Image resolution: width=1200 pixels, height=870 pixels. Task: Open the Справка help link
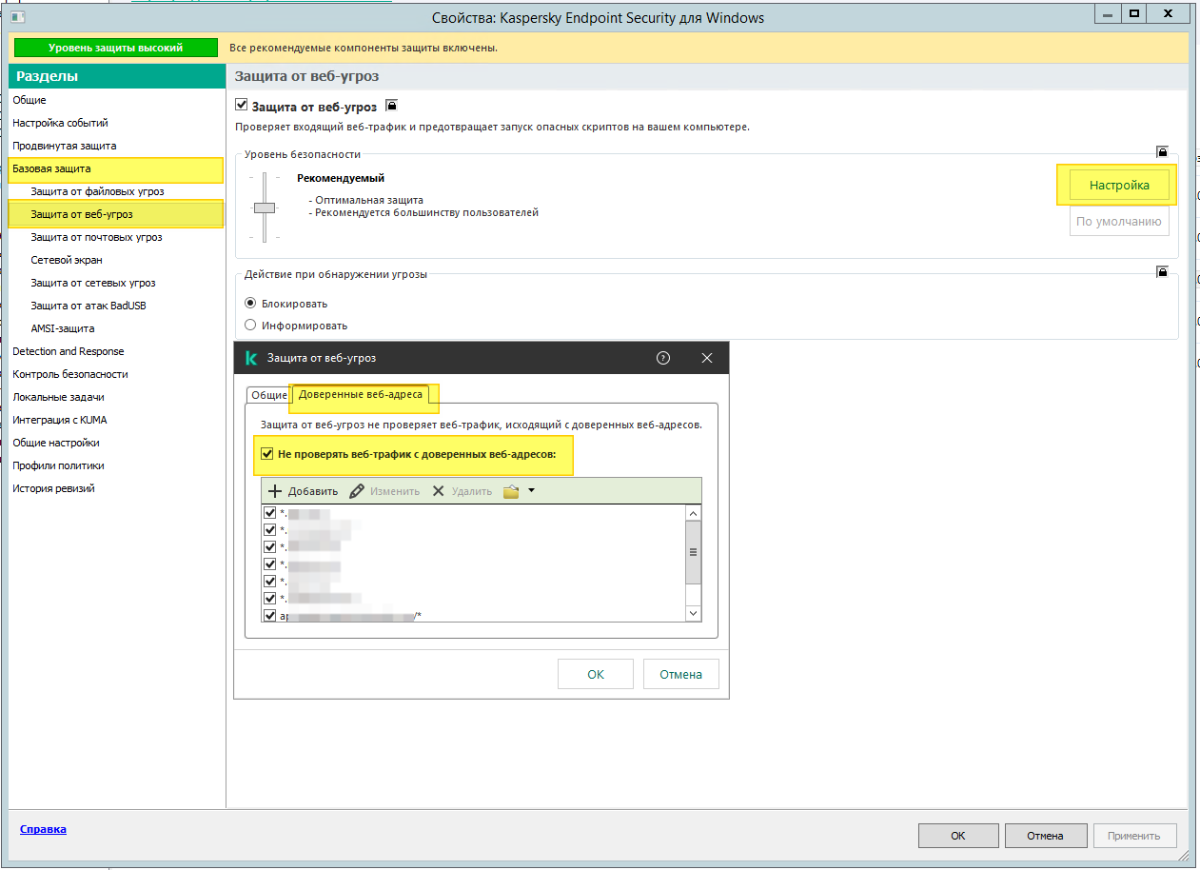point(43,829)
